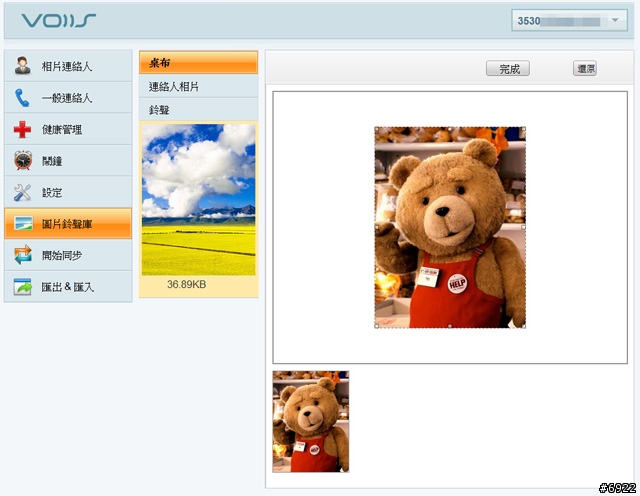Click the 完成 button
The image size is (640, 496).
click(x=508, y=69)
